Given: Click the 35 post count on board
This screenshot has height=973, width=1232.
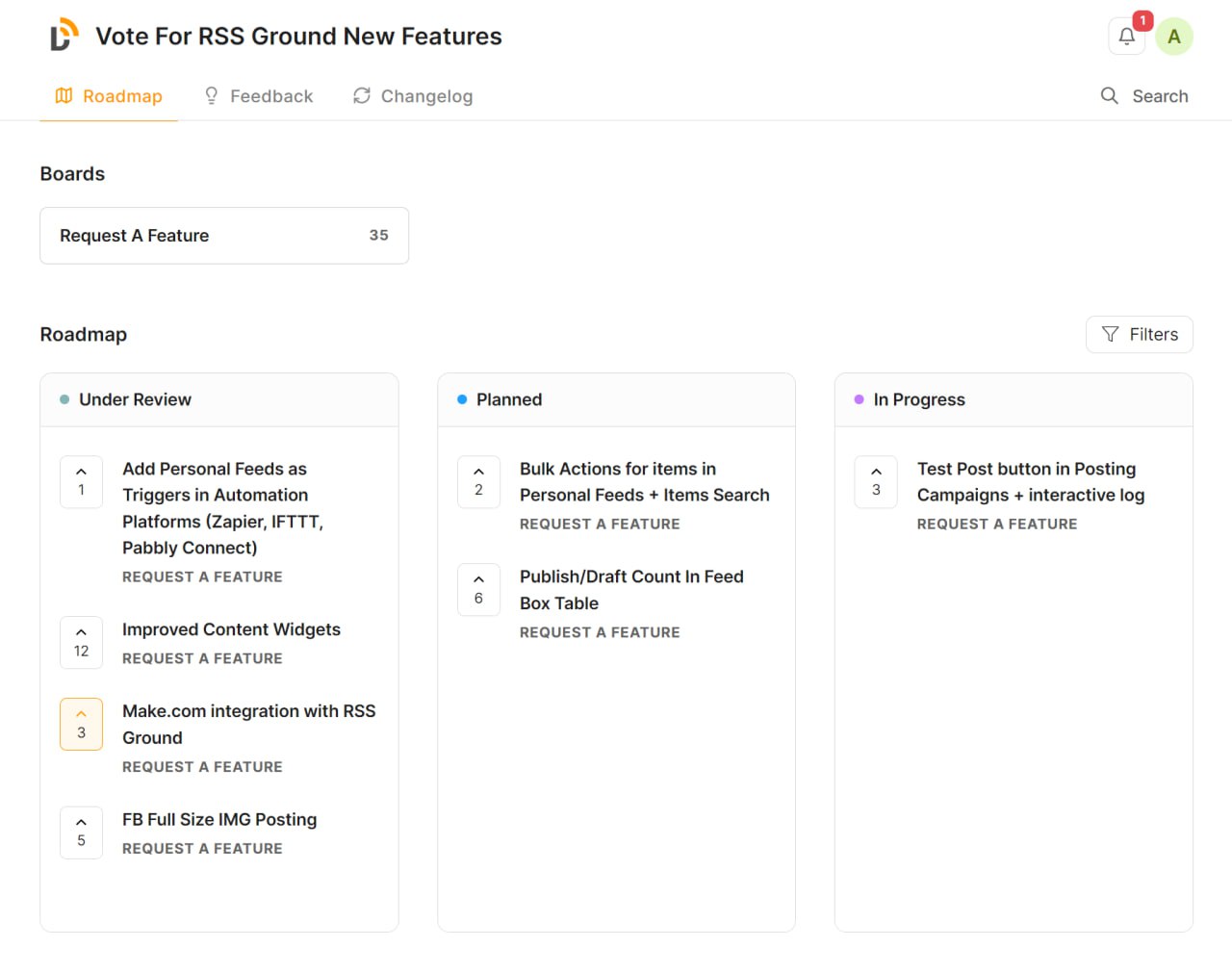Looking at the screenshot, I should [378, 235].
